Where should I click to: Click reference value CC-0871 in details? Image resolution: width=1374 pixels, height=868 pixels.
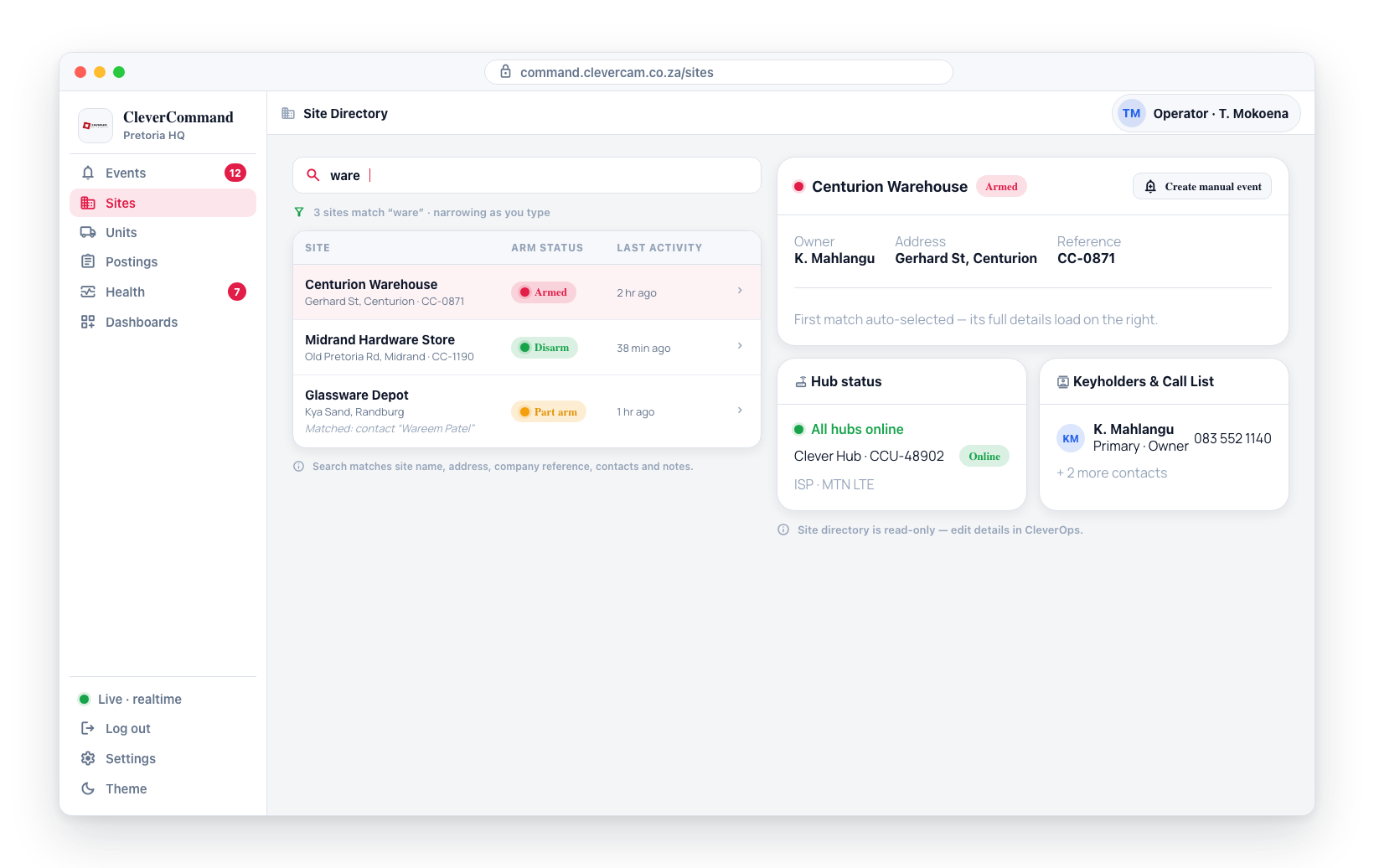(x=1086, y=258)
